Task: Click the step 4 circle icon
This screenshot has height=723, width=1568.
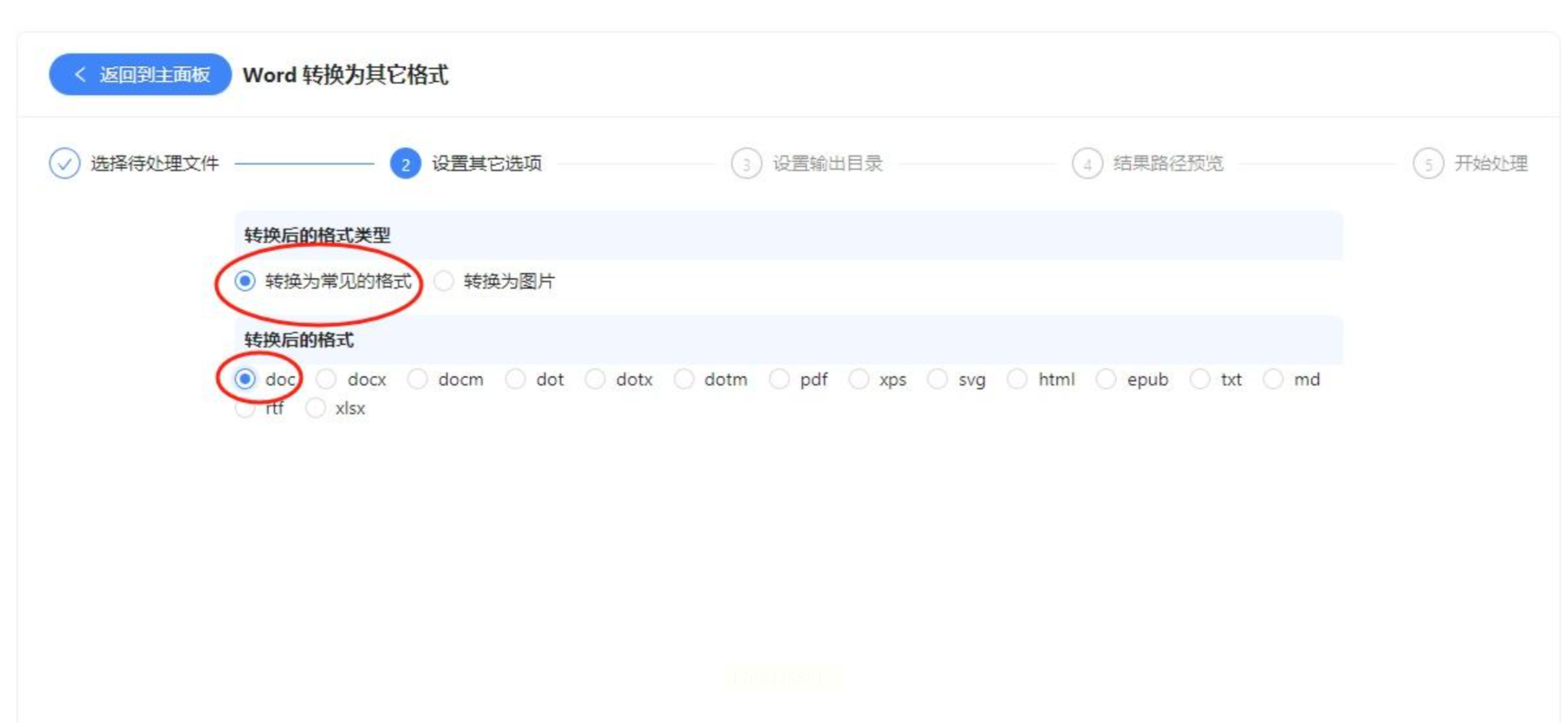Action: click(1087, 163)
